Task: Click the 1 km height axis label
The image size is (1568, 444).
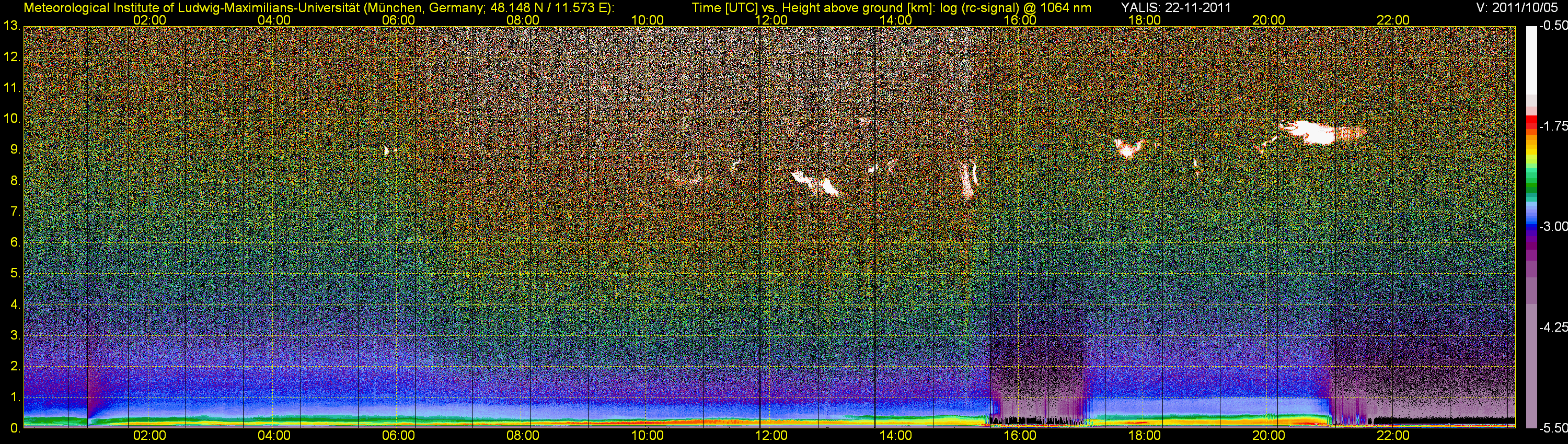Action: tap(15, 397)
